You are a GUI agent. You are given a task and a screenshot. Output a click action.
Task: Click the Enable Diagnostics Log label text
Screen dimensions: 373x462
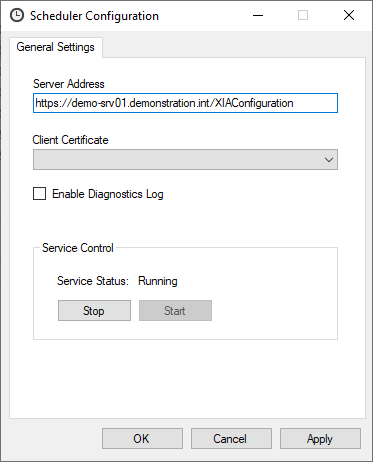coord(108,194)
